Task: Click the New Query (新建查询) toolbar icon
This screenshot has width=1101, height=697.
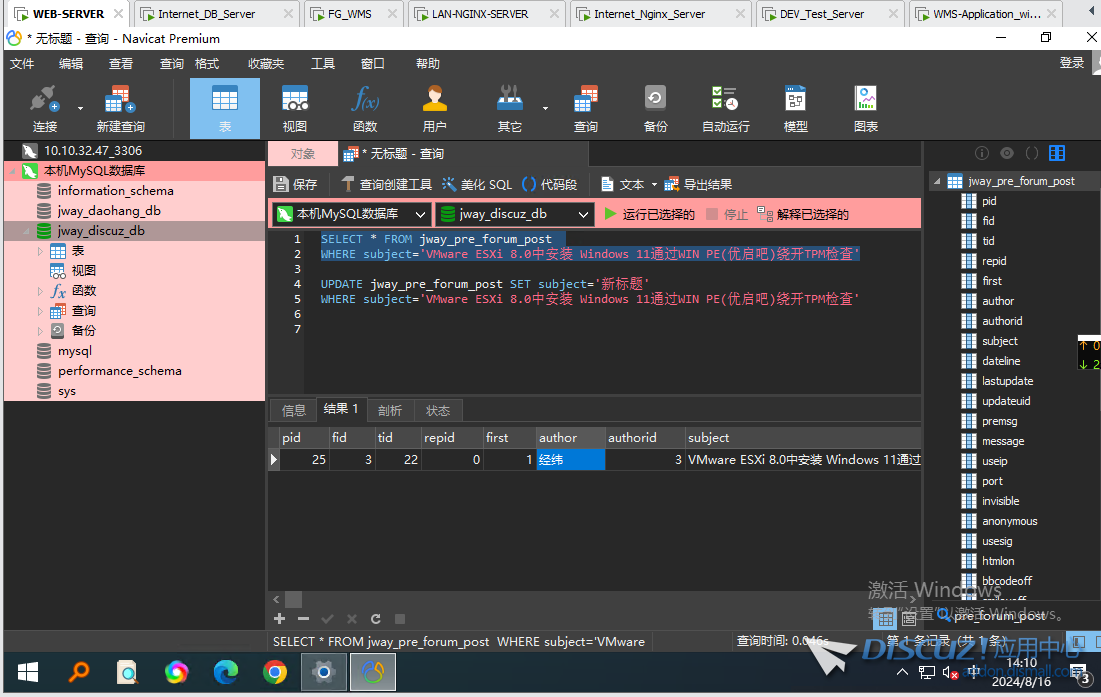Action: point(120,108)
